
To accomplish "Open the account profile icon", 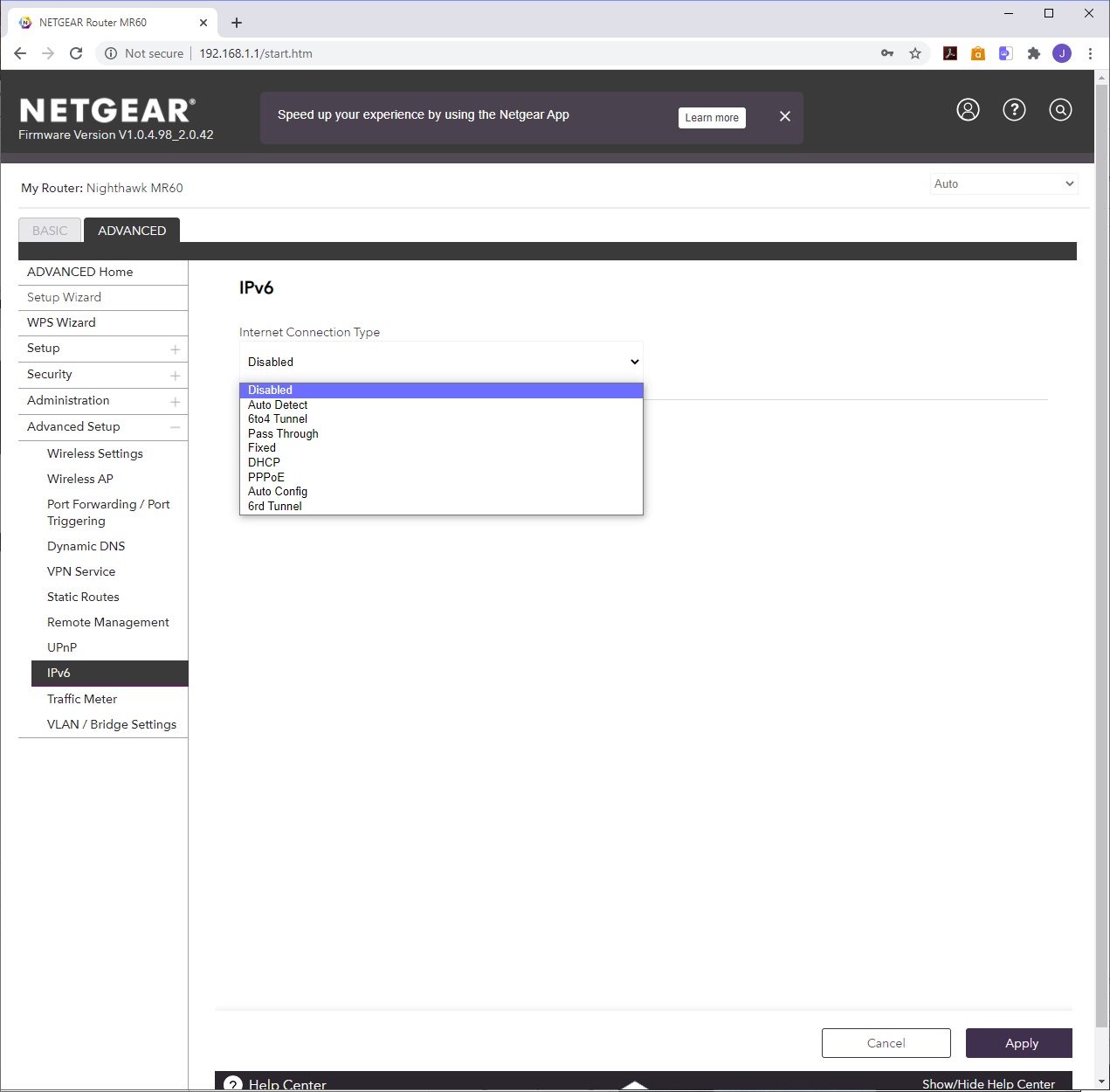I will [x=968, y=110].
